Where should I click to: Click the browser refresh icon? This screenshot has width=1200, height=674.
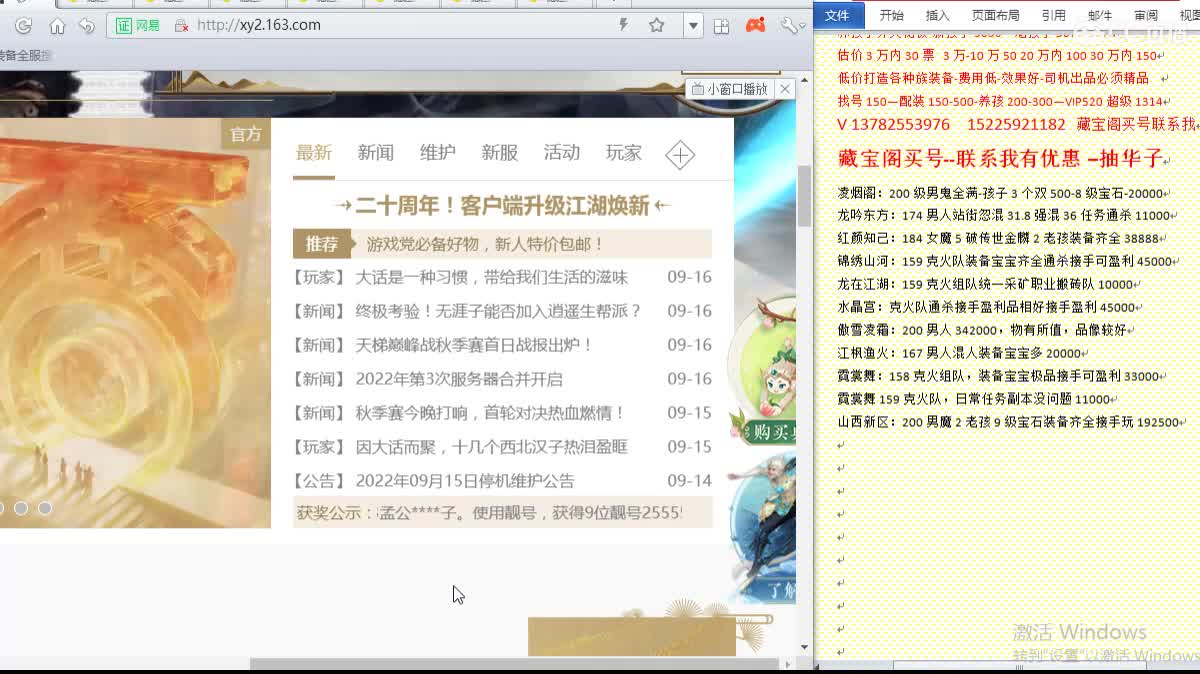24,25
